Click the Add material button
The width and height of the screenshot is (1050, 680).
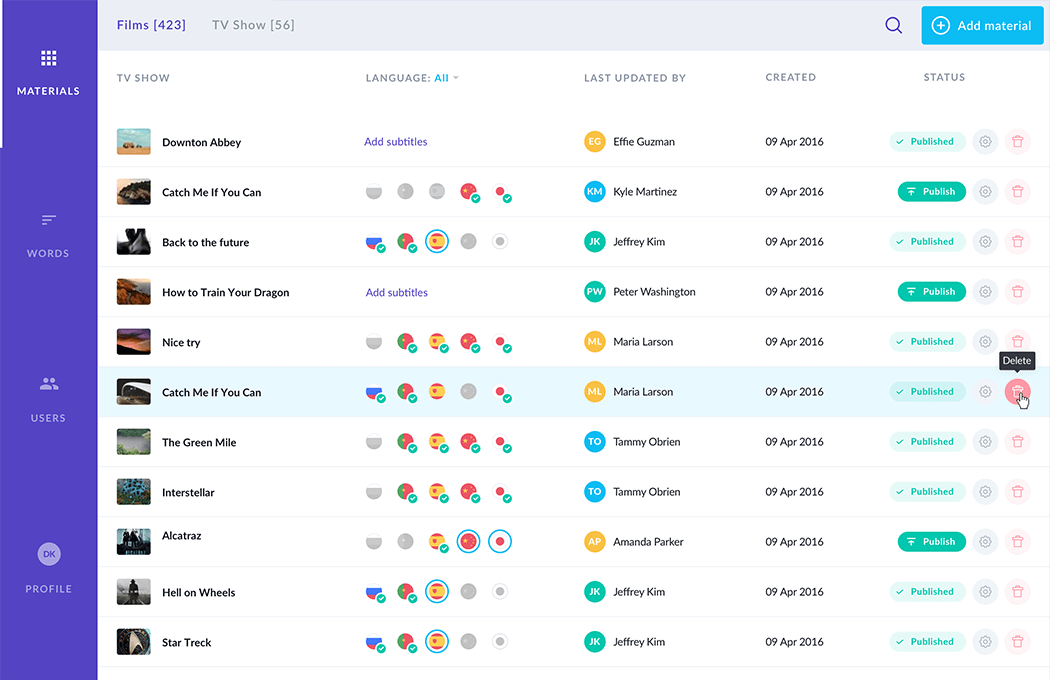pos(981,26)
